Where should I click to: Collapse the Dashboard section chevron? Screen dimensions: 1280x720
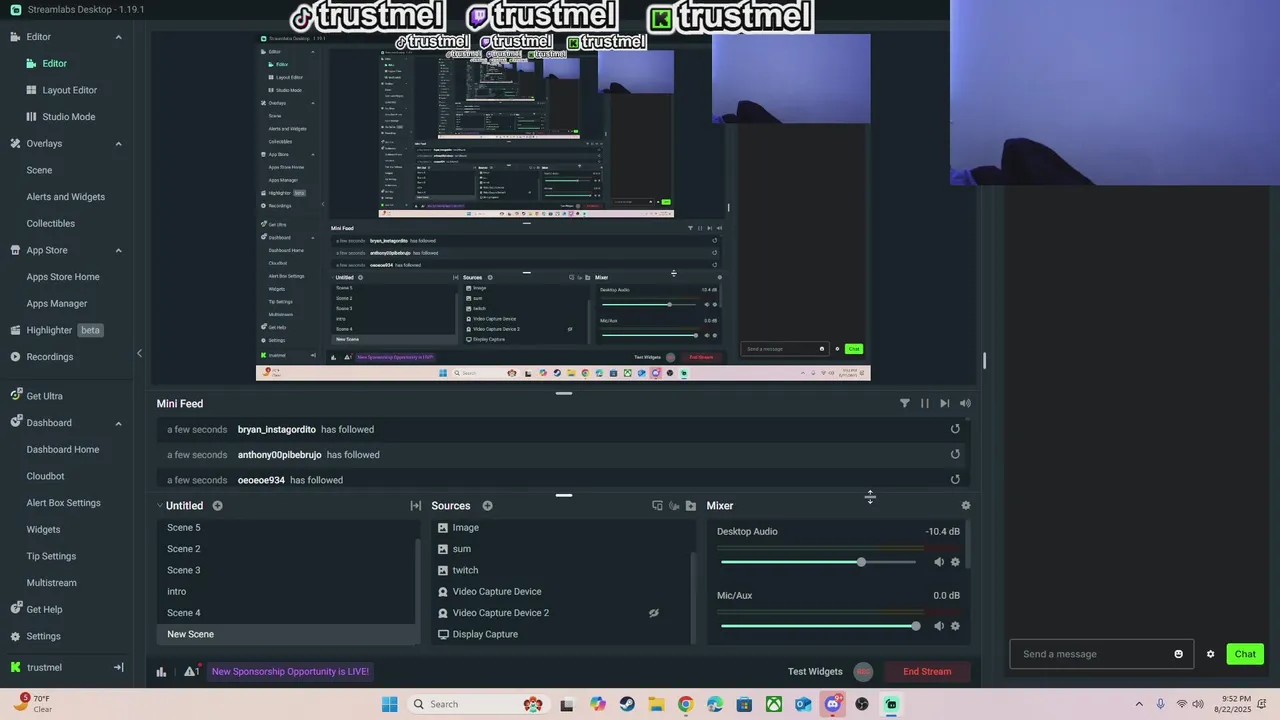pos(118,423)
